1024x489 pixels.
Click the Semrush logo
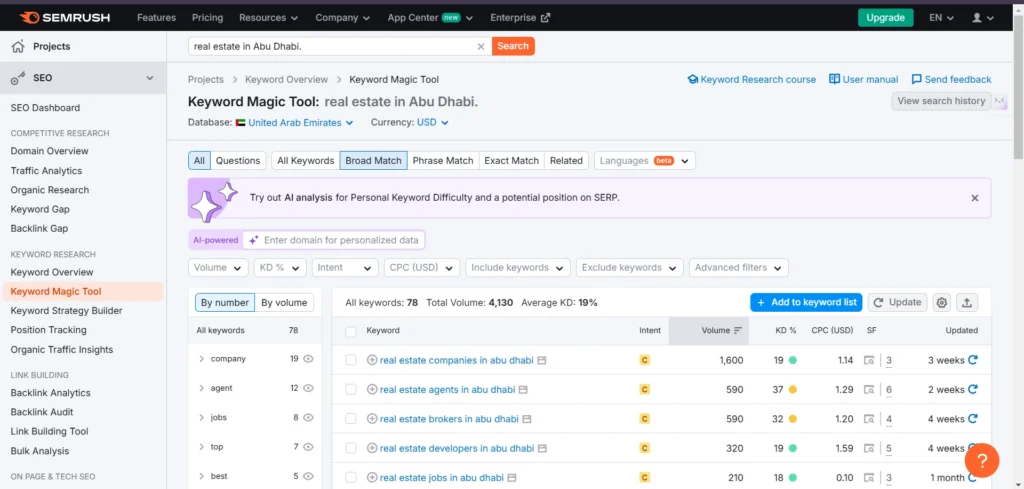pyautogui.click(x=65, y=18)
